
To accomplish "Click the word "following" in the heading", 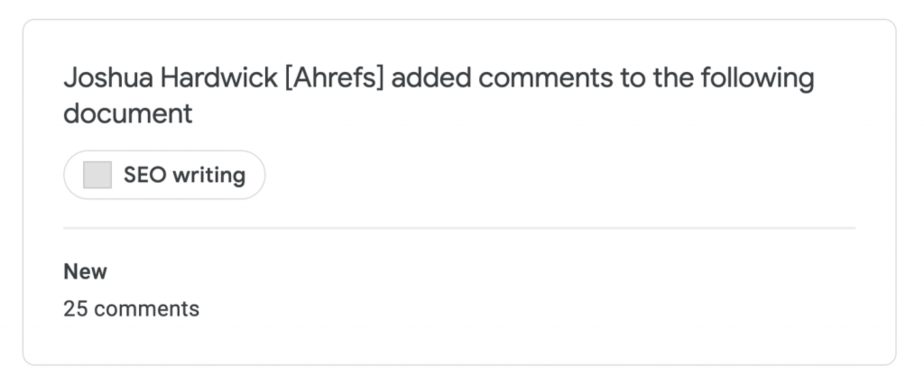I will (757, 79).
